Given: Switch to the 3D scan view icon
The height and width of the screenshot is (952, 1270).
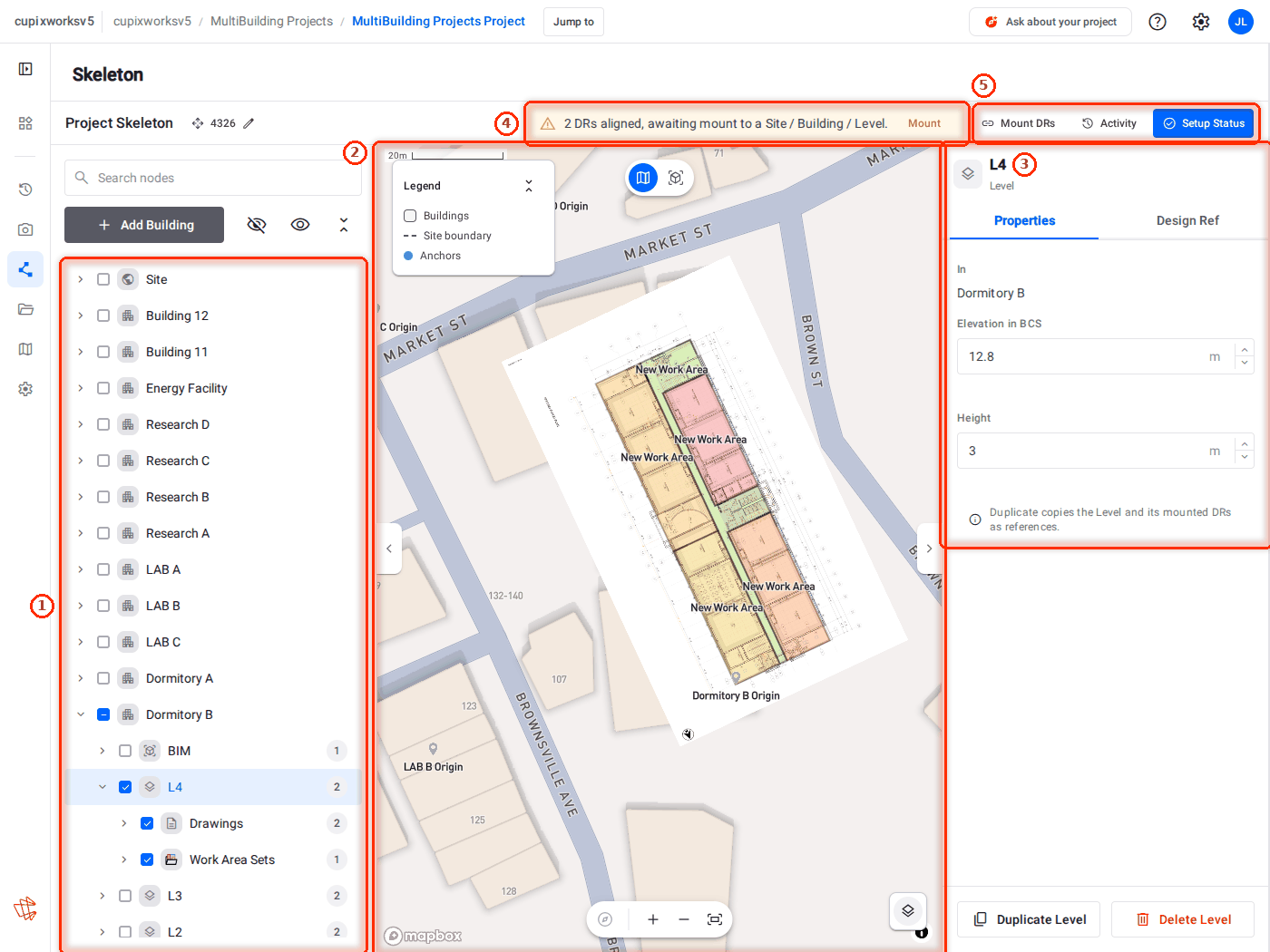Looking at the screenshot, I should (676, 178).
